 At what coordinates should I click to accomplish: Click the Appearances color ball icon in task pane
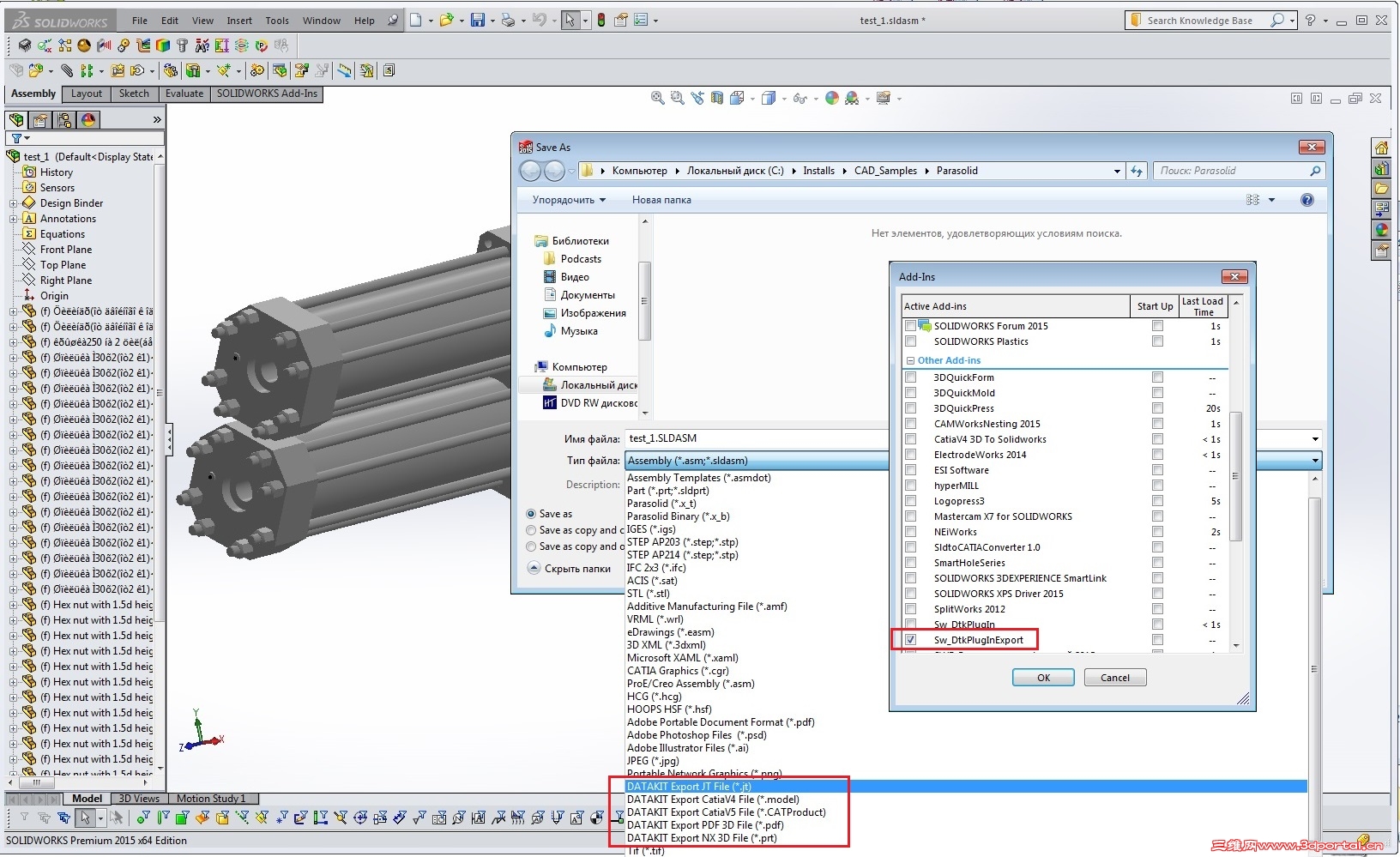1381,230
